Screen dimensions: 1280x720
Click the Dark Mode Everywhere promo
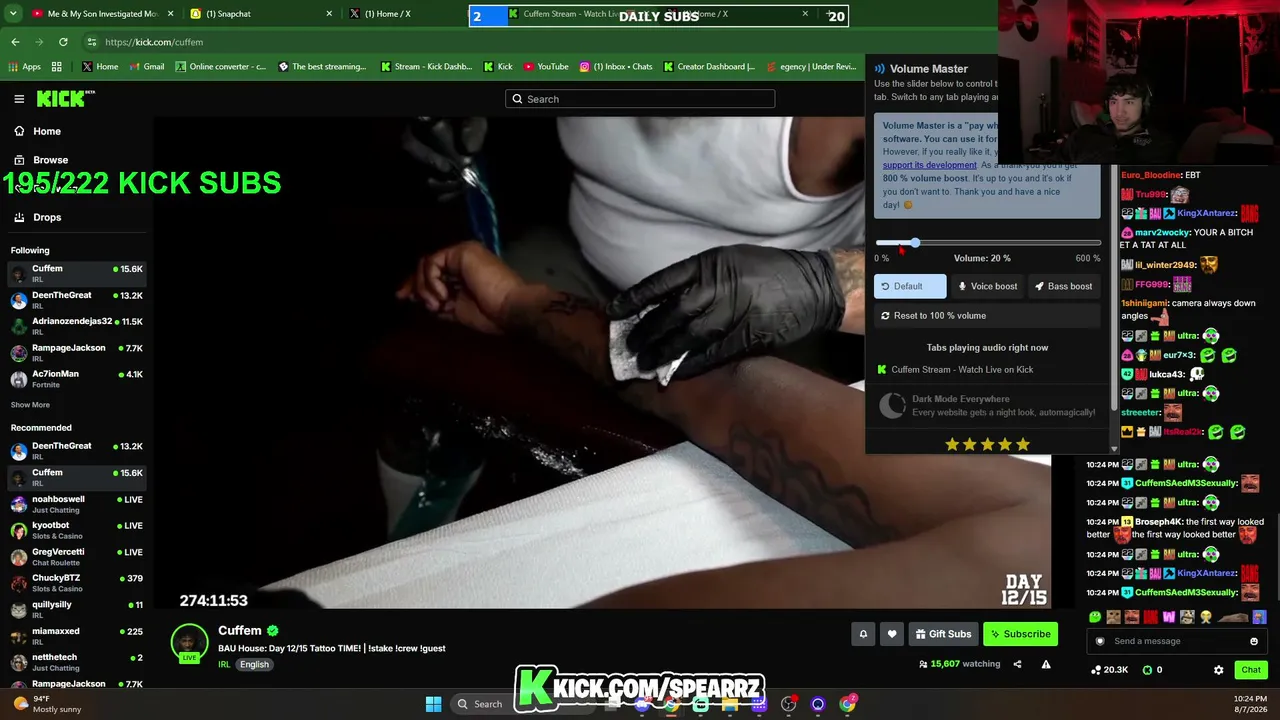[987, 405]
